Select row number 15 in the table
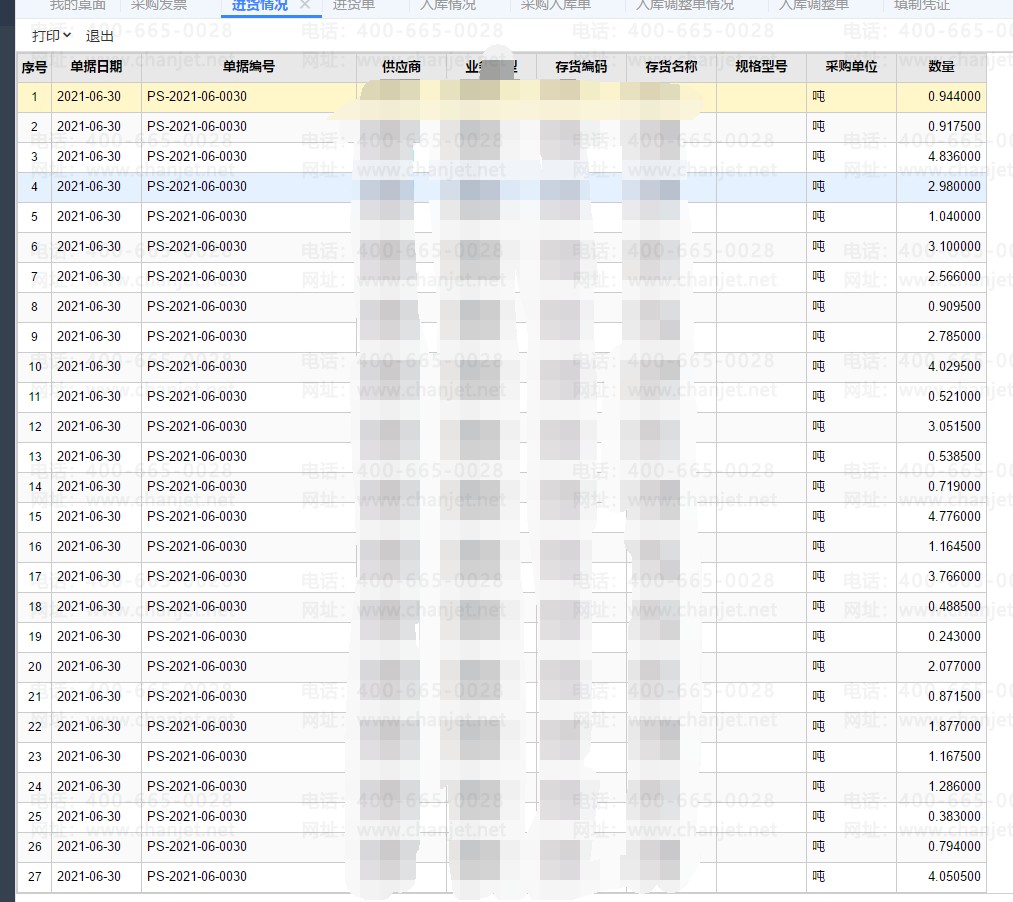Image resolution: width=1013 pixels, height=902 pixels. pos(35,517)
